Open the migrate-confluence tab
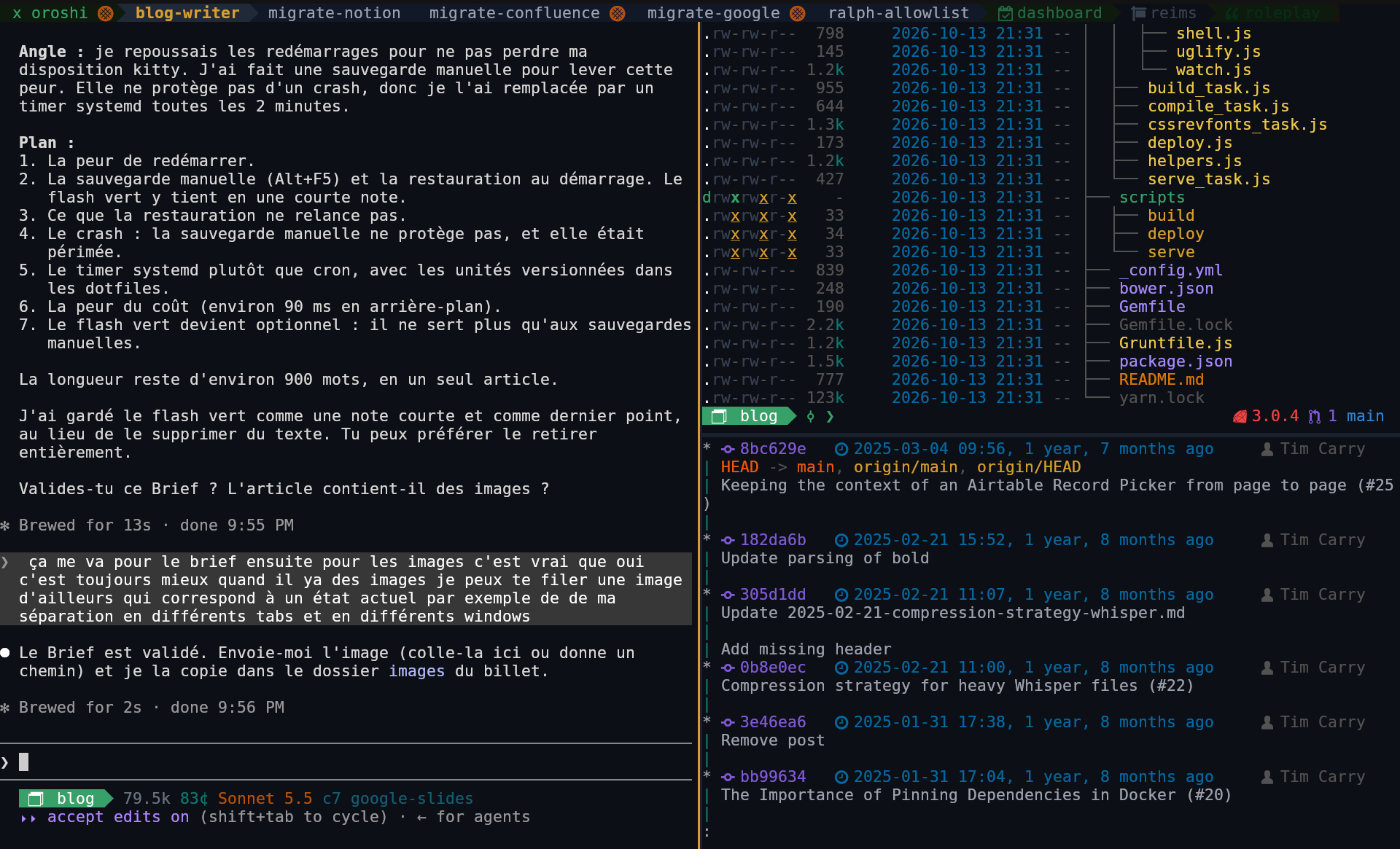Screen dimensions: 1400x849 (514, 13)
